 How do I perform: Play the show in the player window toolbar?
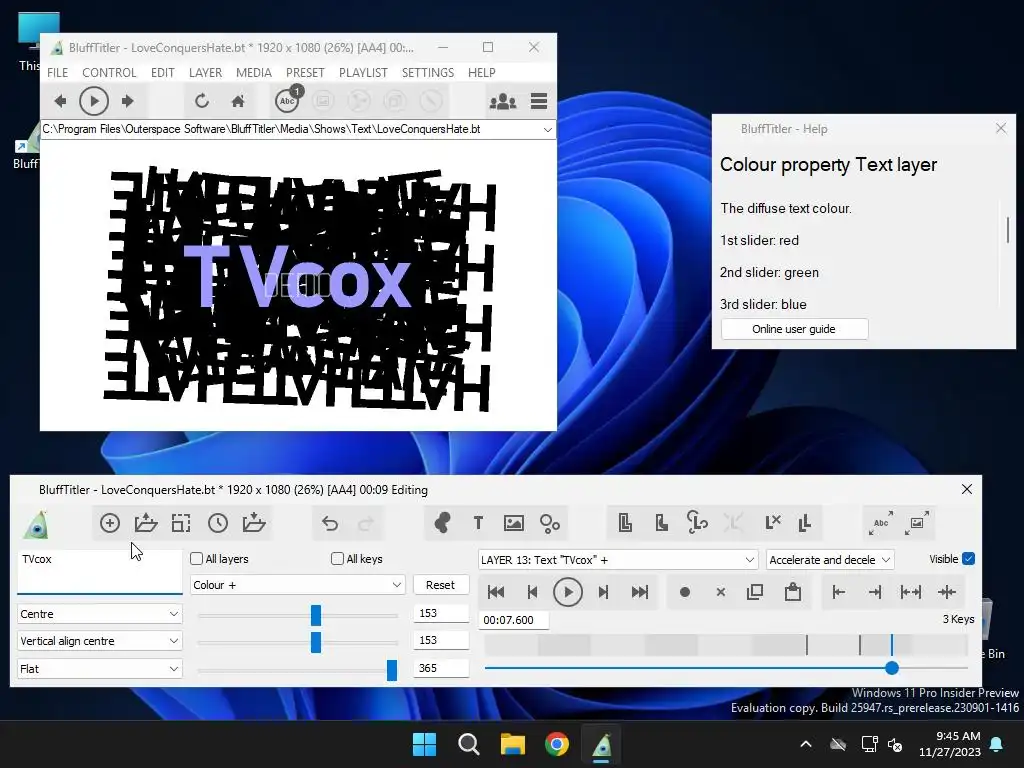93,101
